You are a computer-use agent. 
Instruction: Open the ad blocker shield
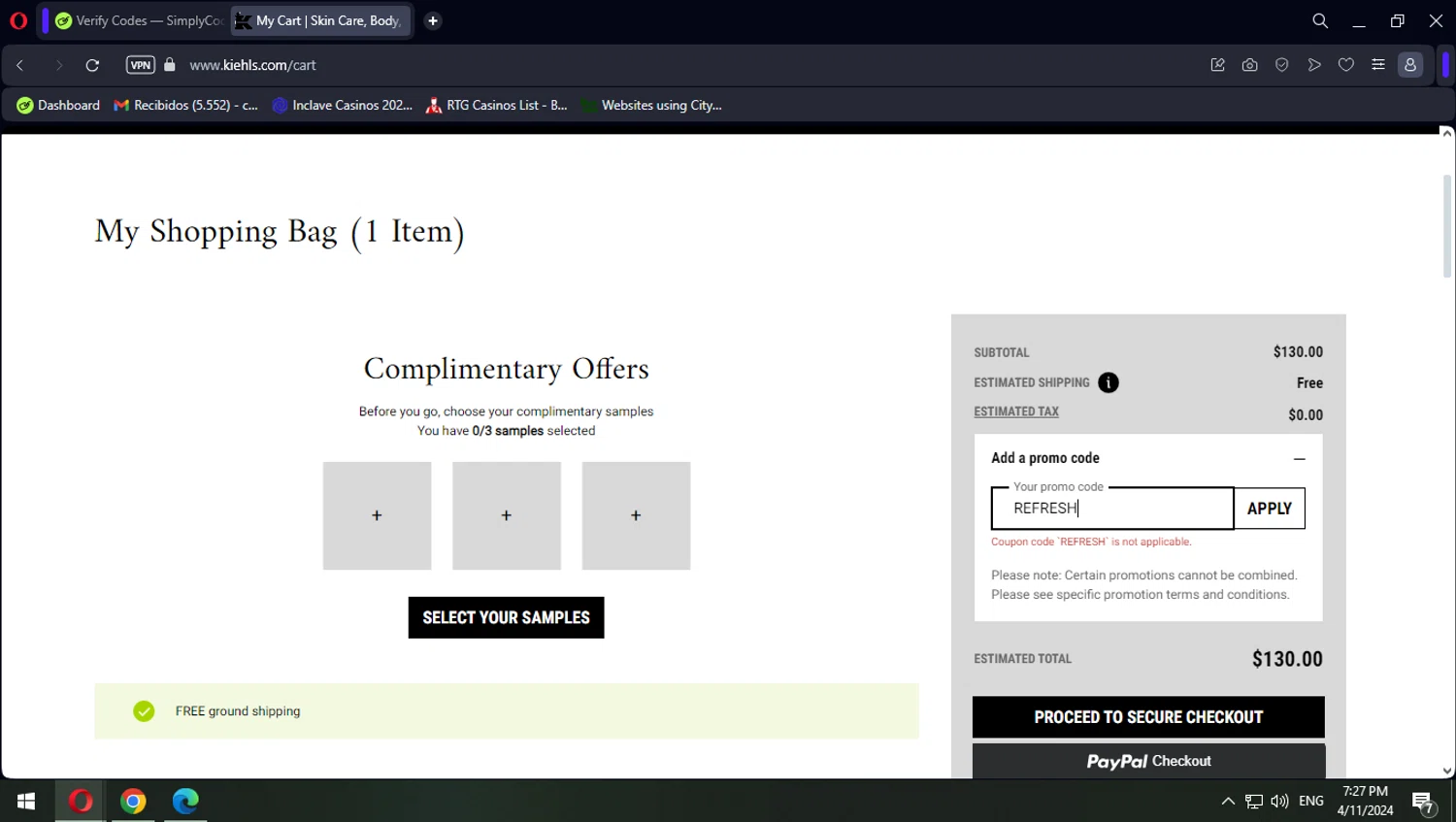(x=1281, y=65)
